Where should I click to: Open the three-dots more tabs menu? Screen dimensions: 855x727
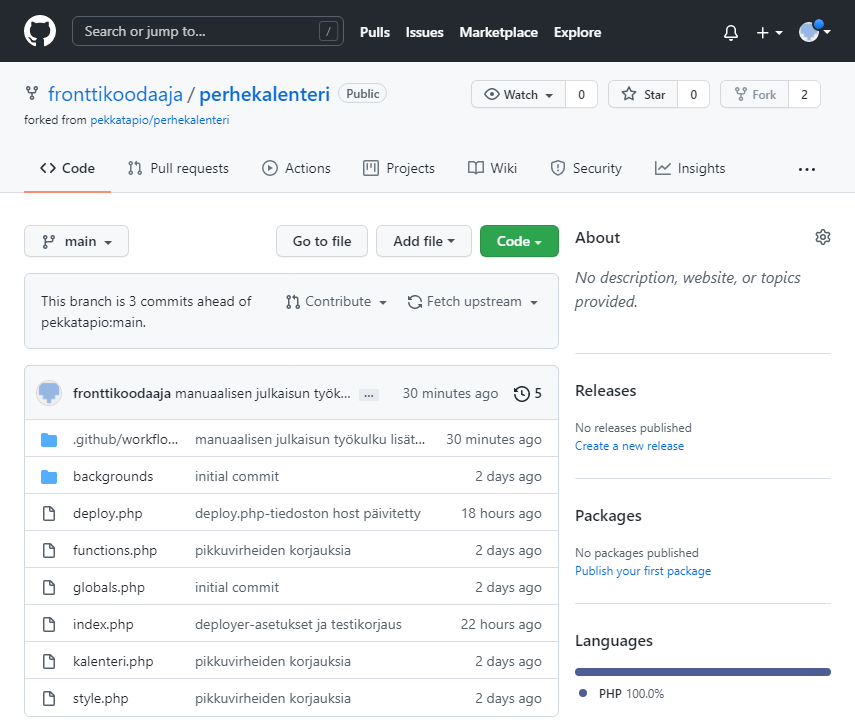[x=807, y=169]
